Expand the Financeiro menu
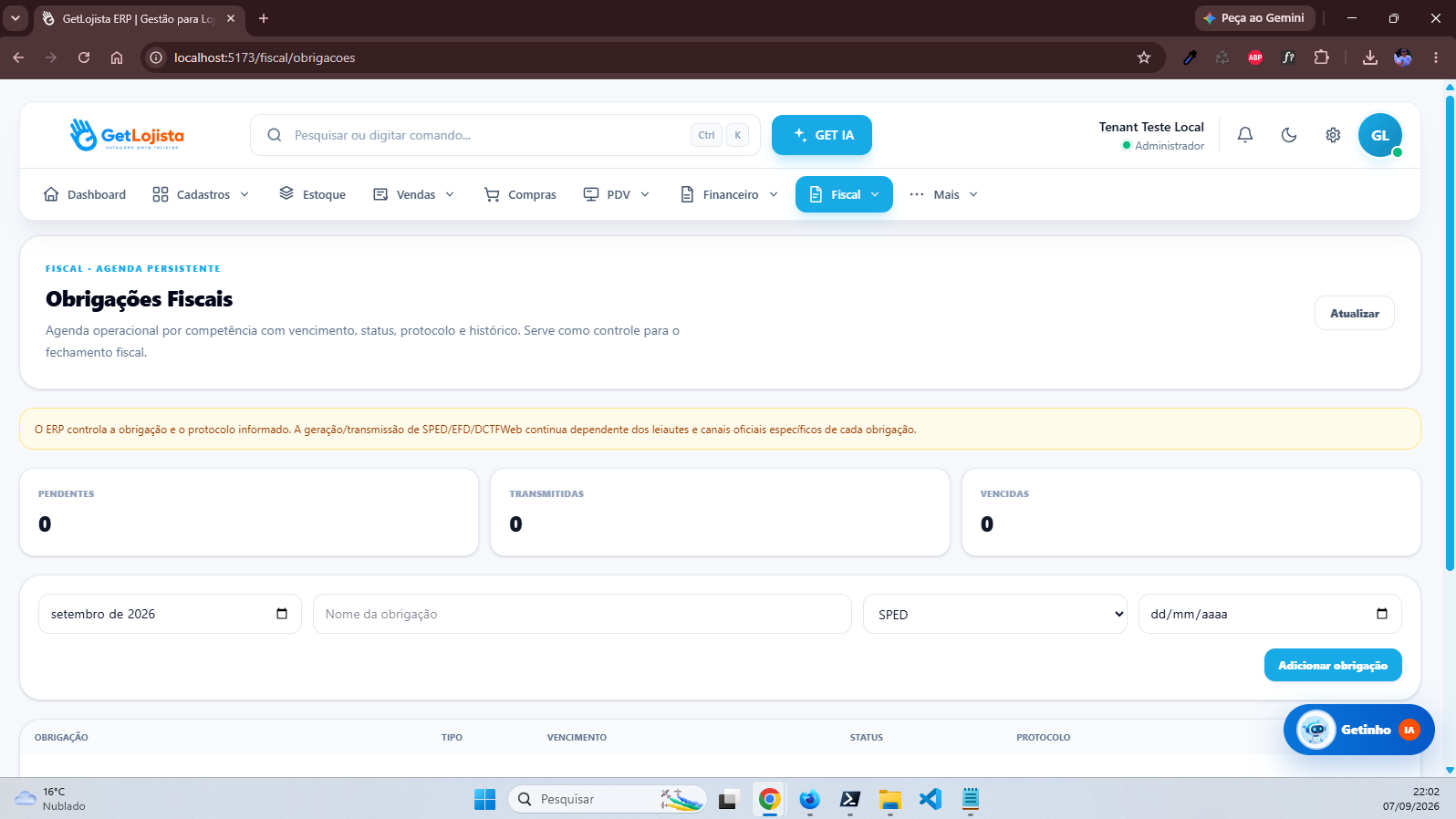The height and width of the screenshot is (819, 1456). point(729,194)
